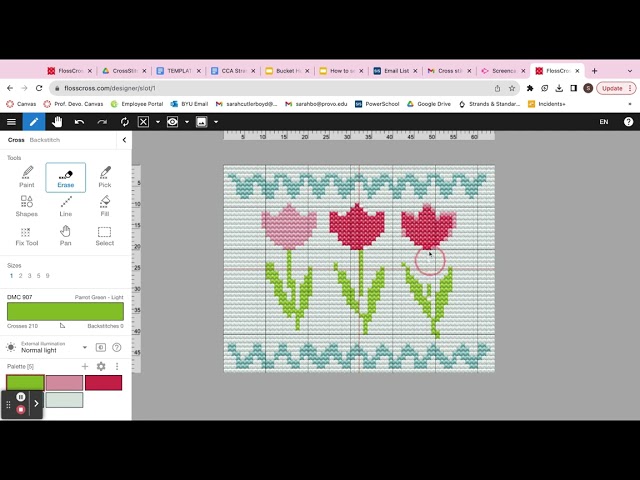Pause the screen recording
640x480 pixels.
pos(21,397)
